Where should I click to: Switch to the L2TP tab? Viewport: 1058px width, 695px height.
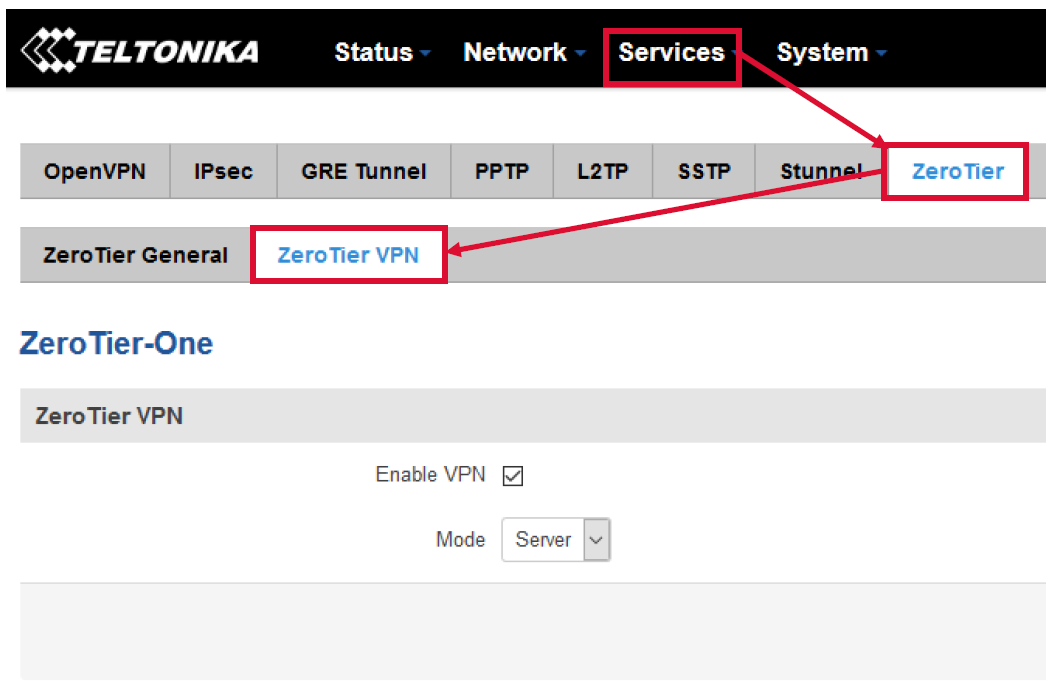click(603, 171)
